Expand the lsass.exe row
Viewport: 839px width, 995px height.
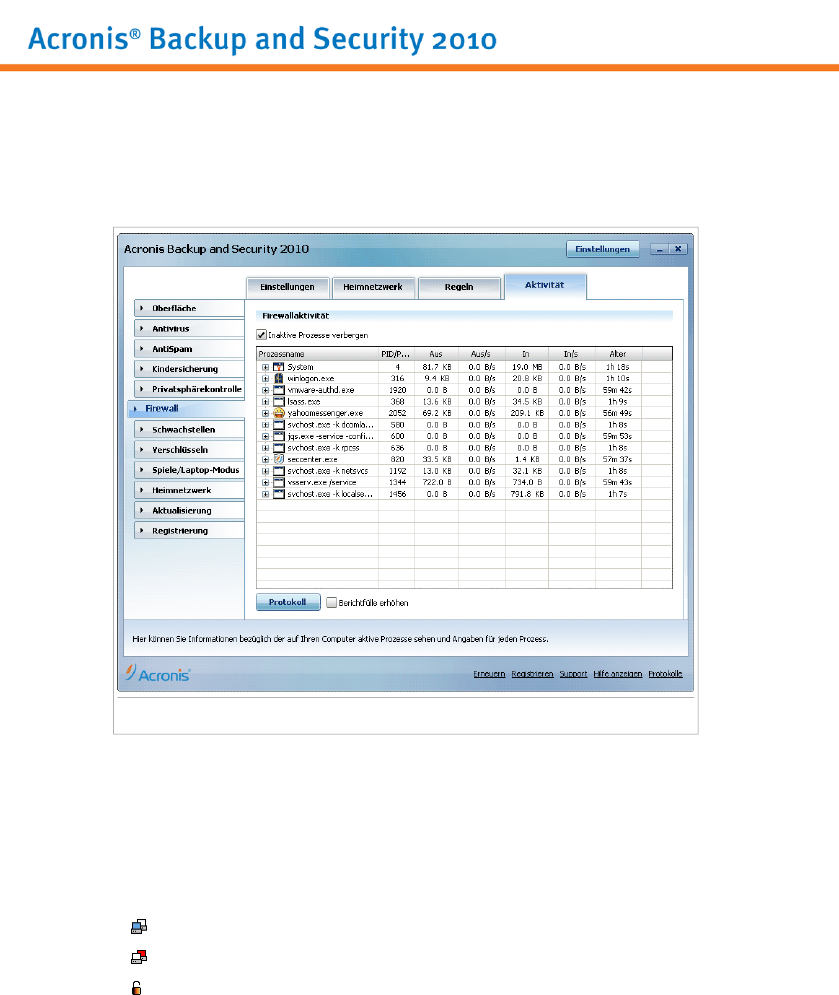[x=265, y=402]
